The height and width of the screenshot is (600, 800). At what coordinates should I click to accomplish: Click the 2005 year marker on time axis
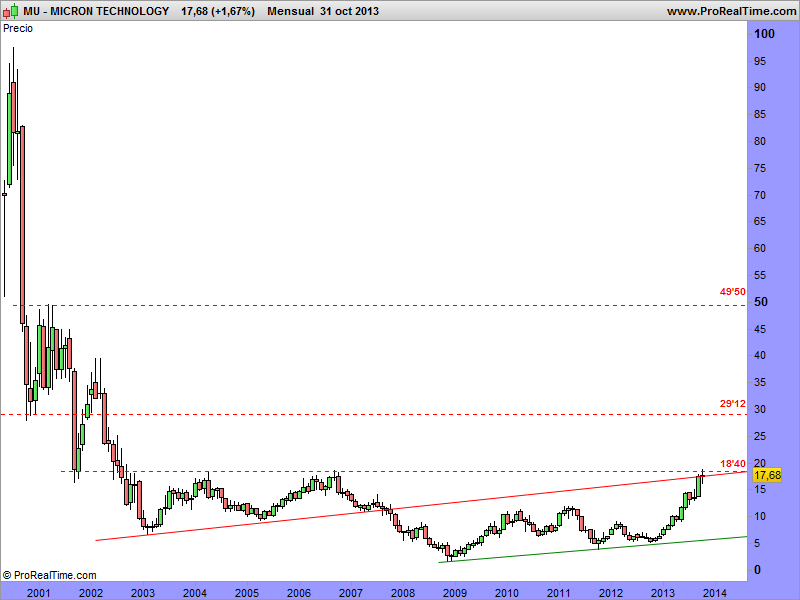[247, 592]
